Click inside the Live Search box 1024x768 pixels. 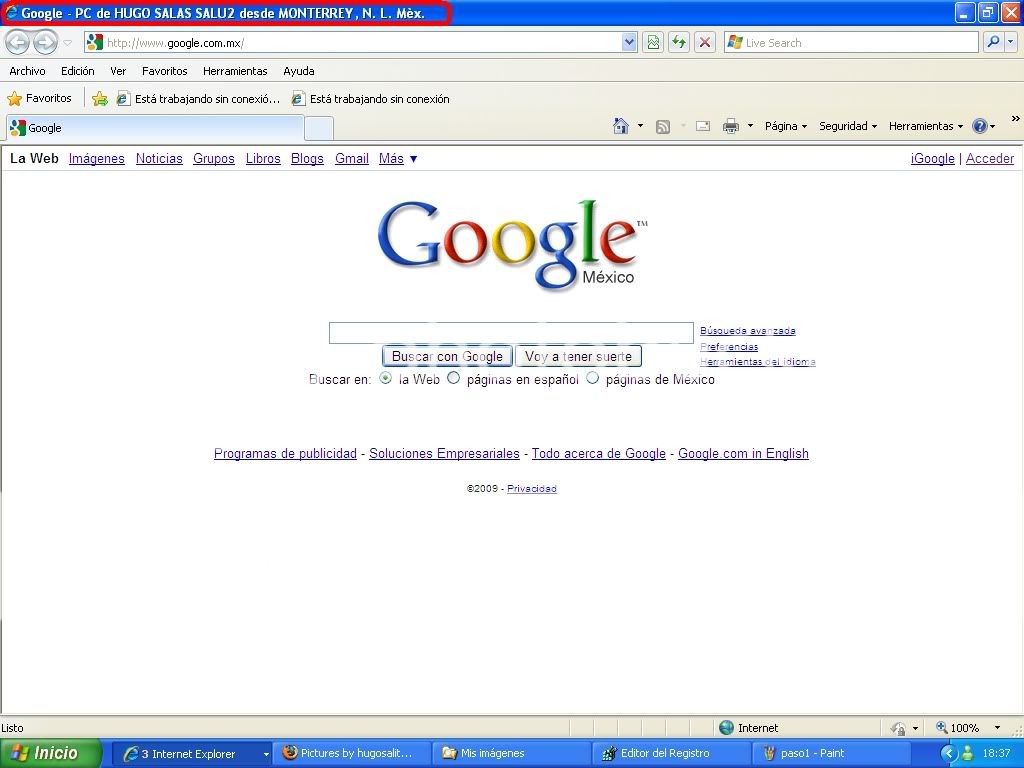[851, 43]
